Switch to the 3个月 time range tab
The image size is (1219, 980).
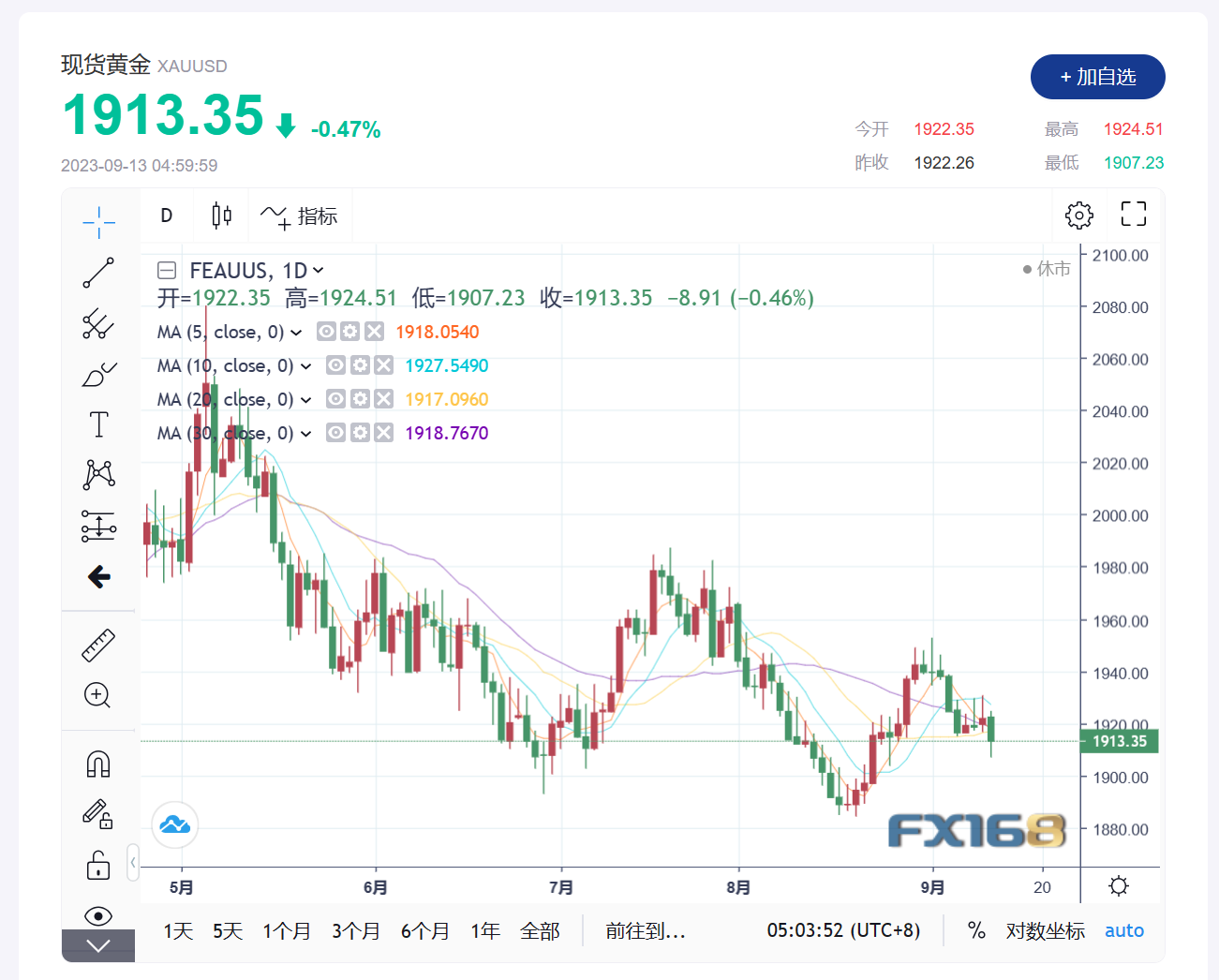[x=356, y=930]
